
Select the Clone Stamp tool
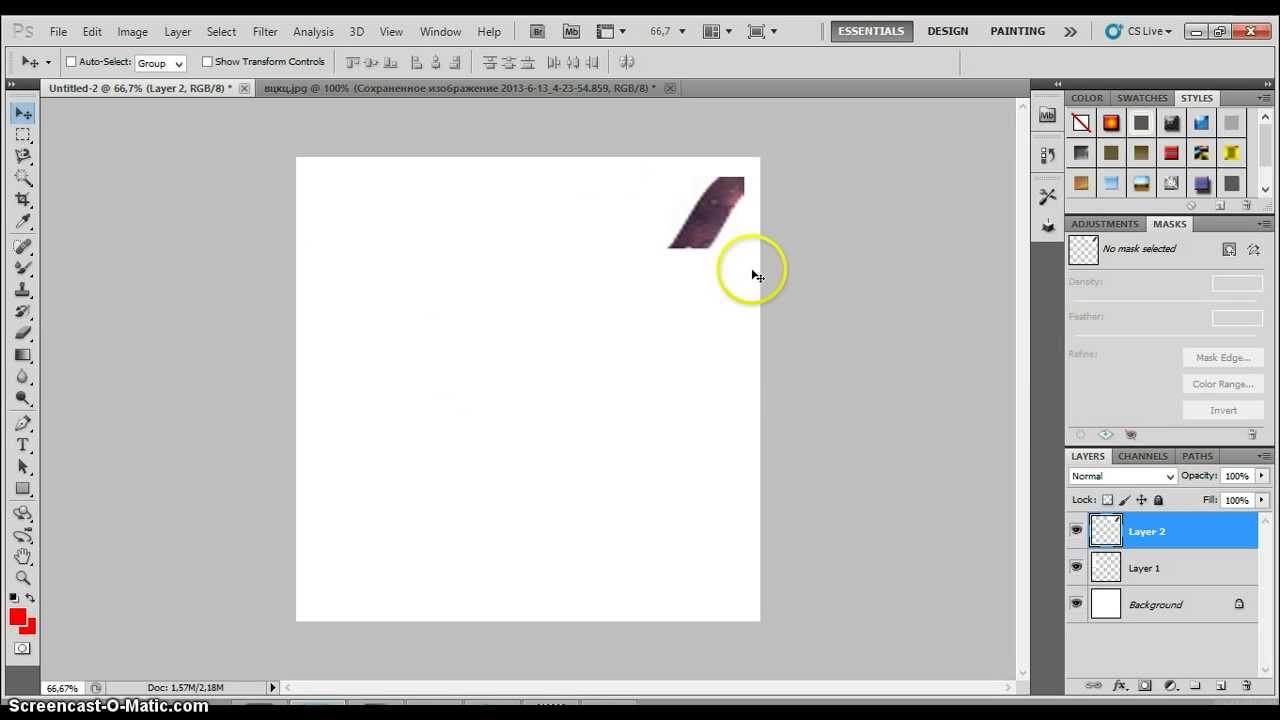(23, 290)
